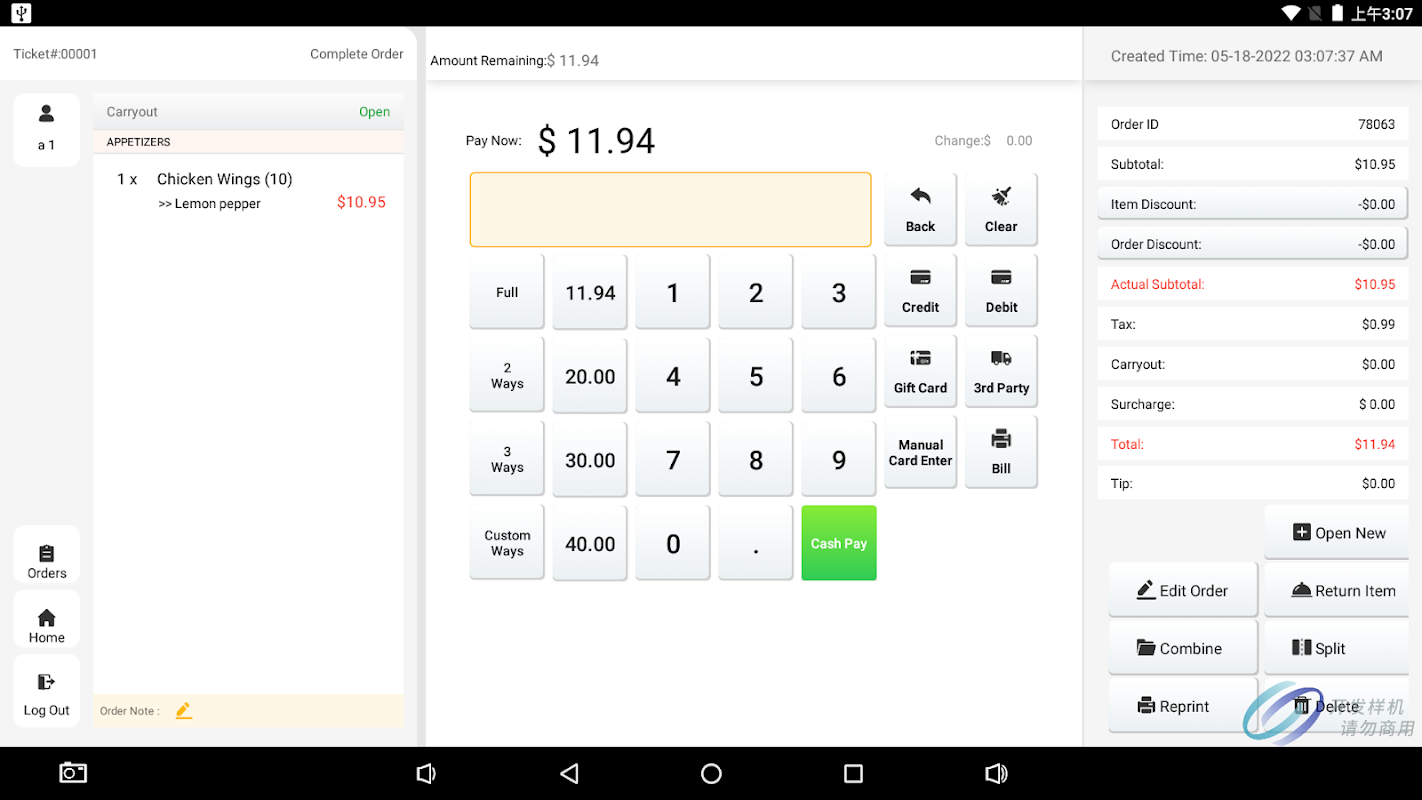The height and width of the screenshot is (800, 1422).
Task: Tap keypad digit 3
Action: tap(839, 292)
